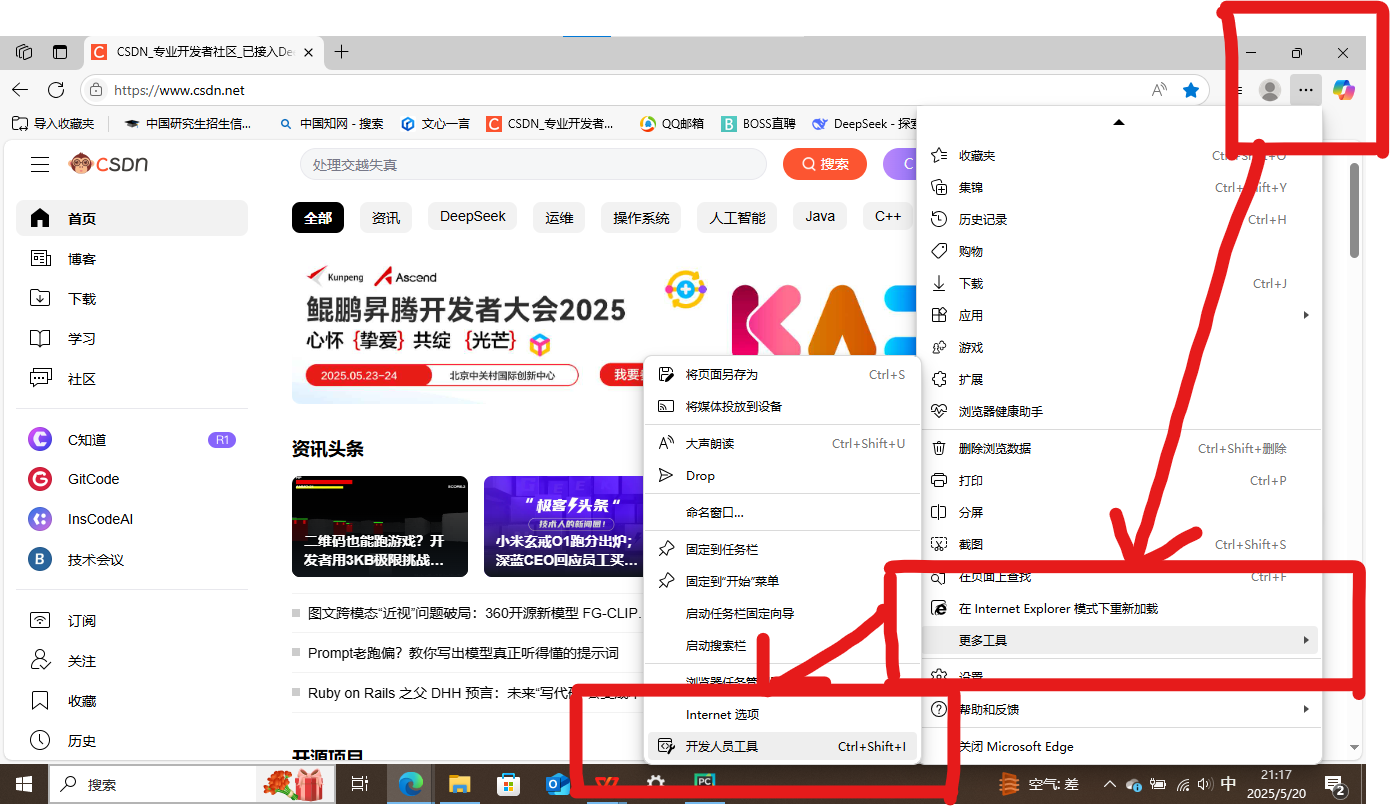Open BOSS直聘 bookmark
The width and height of the screenshot is (1390, 806).
759,124
